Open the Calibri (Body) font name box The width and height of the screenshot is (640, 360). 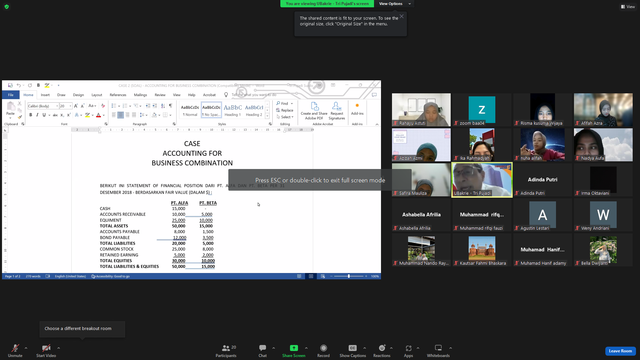(43, 106)
